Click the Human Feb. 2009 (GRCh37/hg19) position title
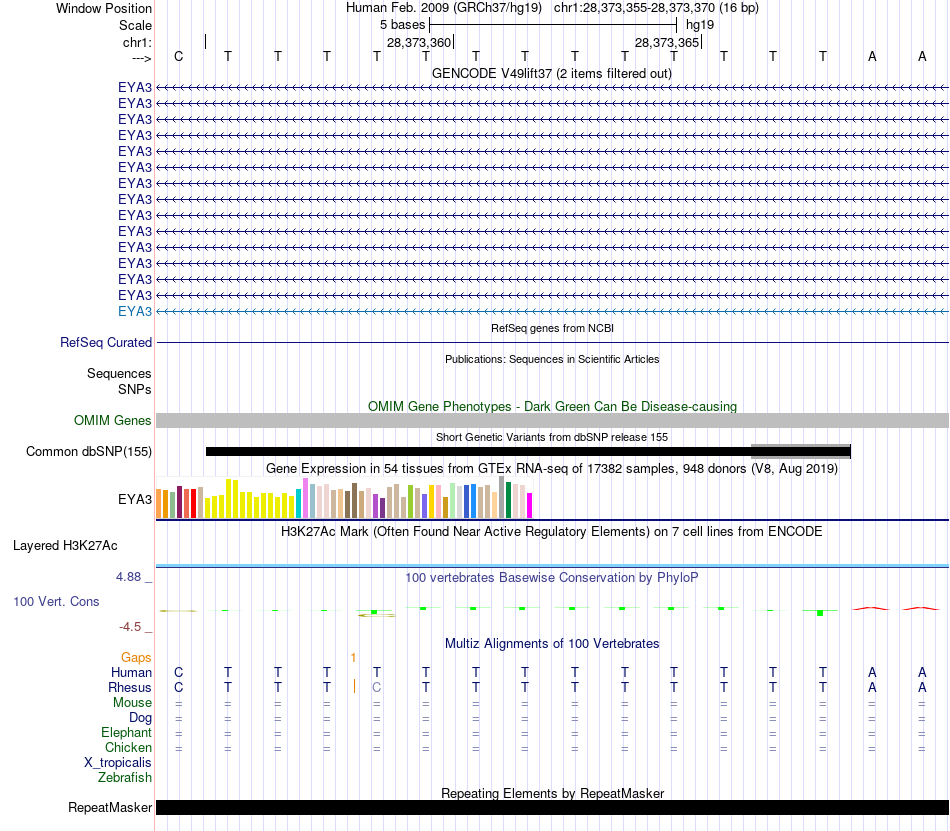 click(x=444, y=8)
